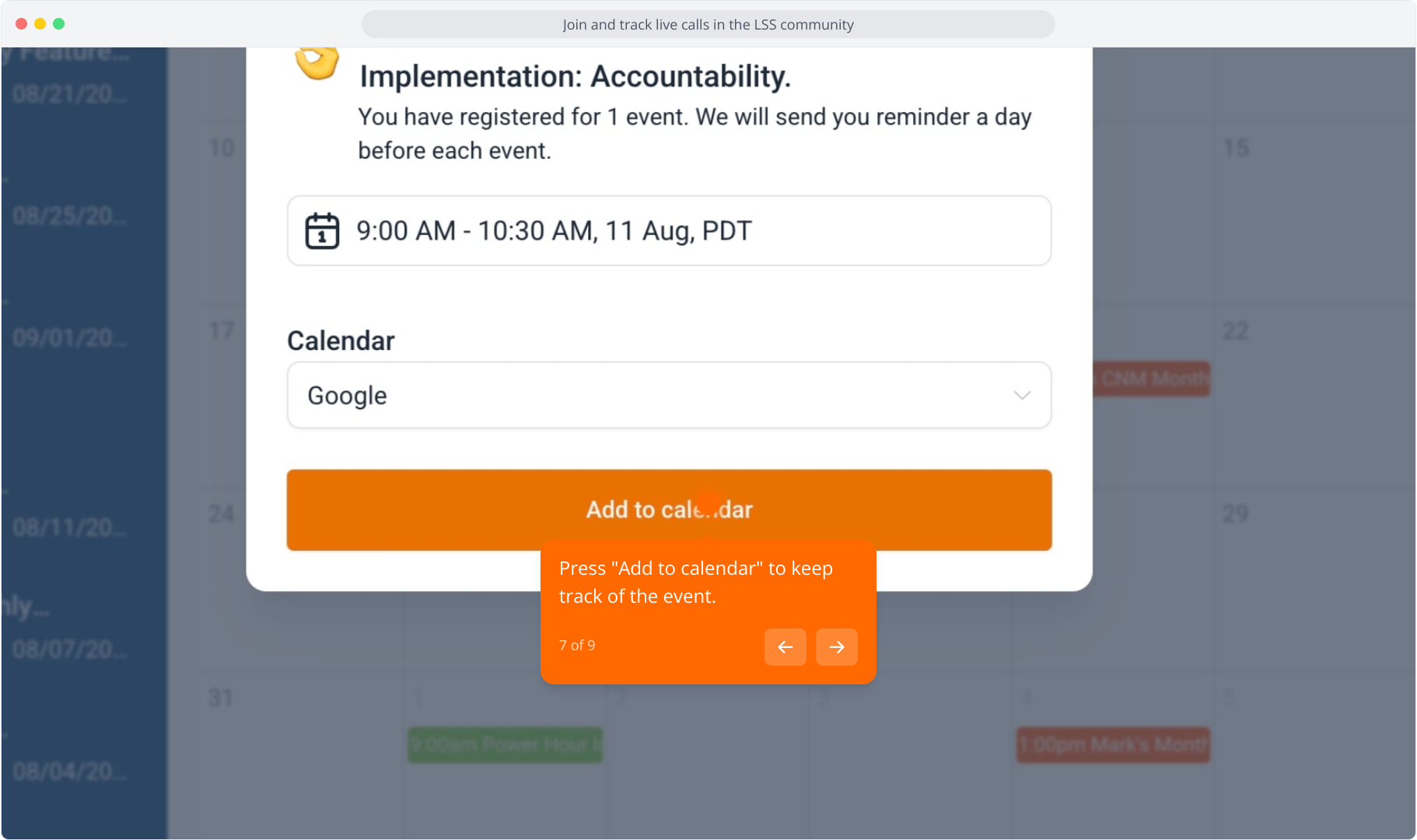The width and height of the screenshot is (1417, 840).
Task: Select the 09/01/20 sidebar entry
Action: [70, 338]
